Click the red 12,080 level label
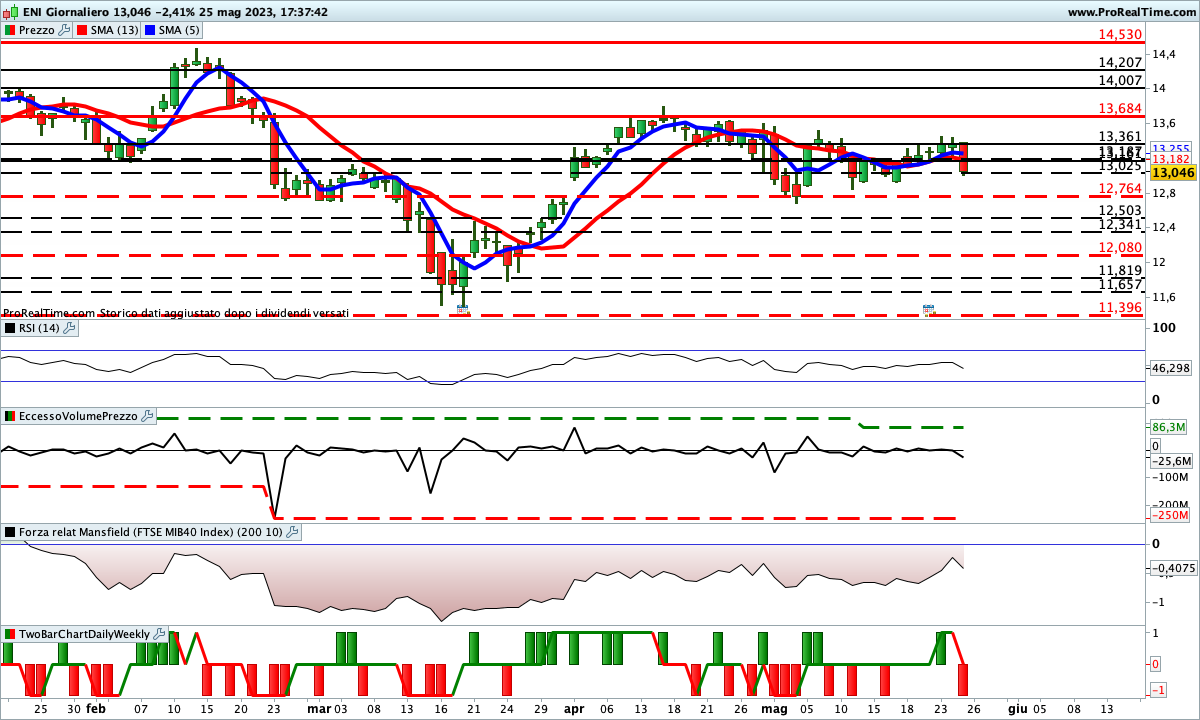Image resolution: width=1200 pixels, height=720 pixels. click(1120, 247)
